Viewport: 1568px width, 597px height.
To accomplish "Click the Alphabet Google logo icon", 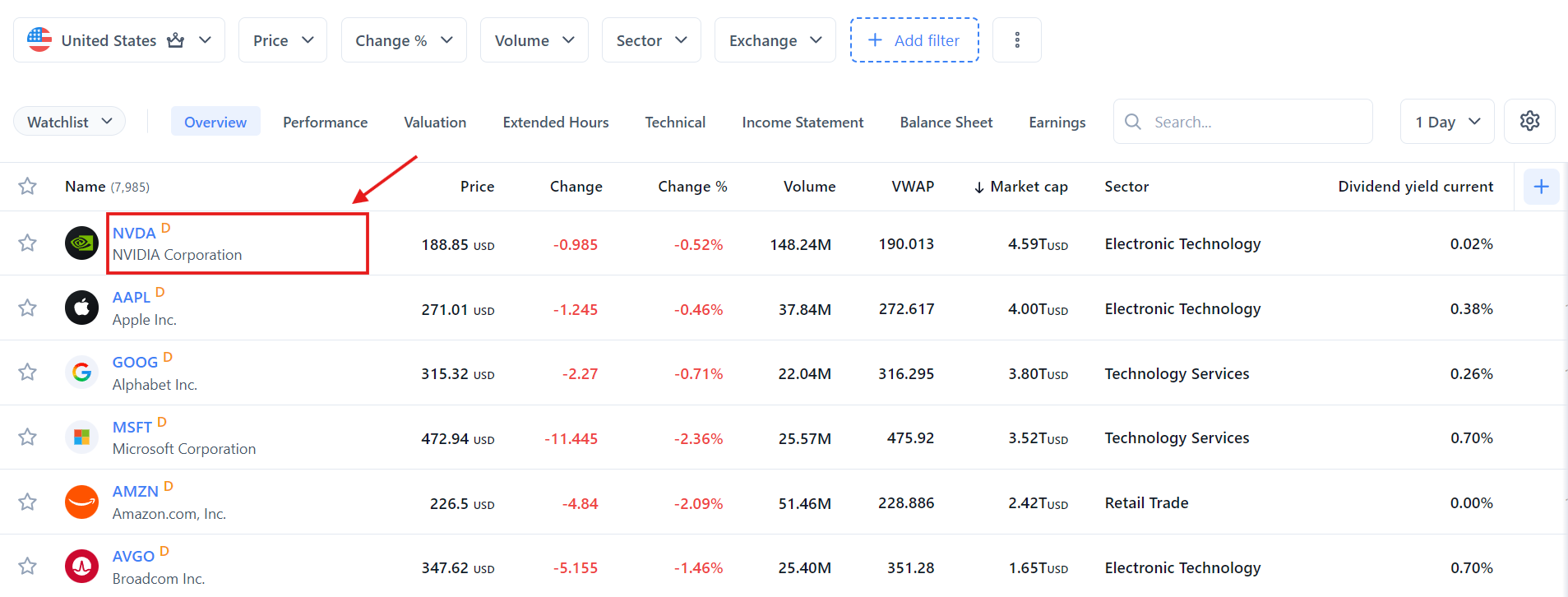I will [x=81, y=373].
